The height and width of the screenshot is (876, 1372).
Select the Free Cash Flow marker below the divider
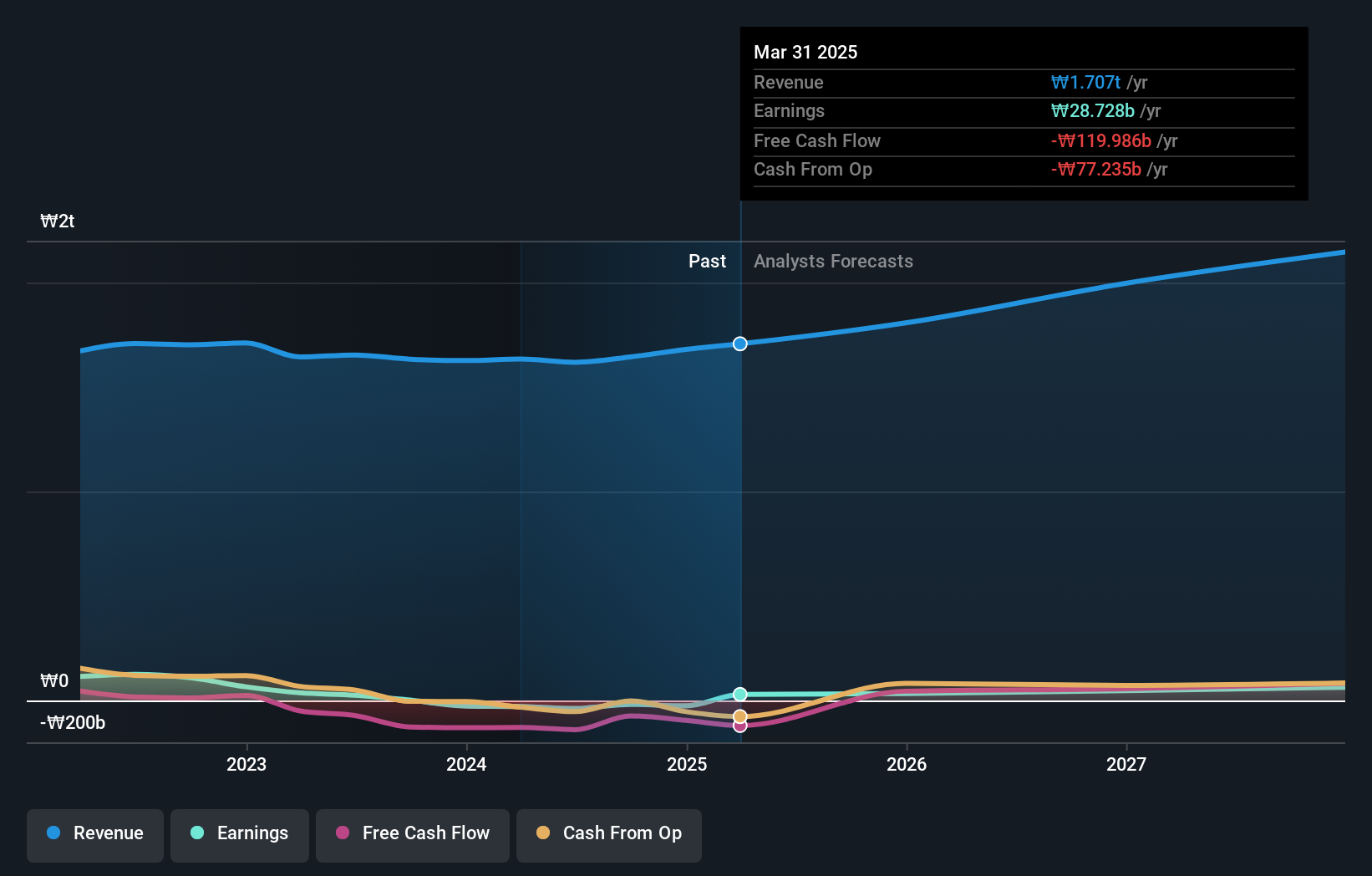click(739, 726)
